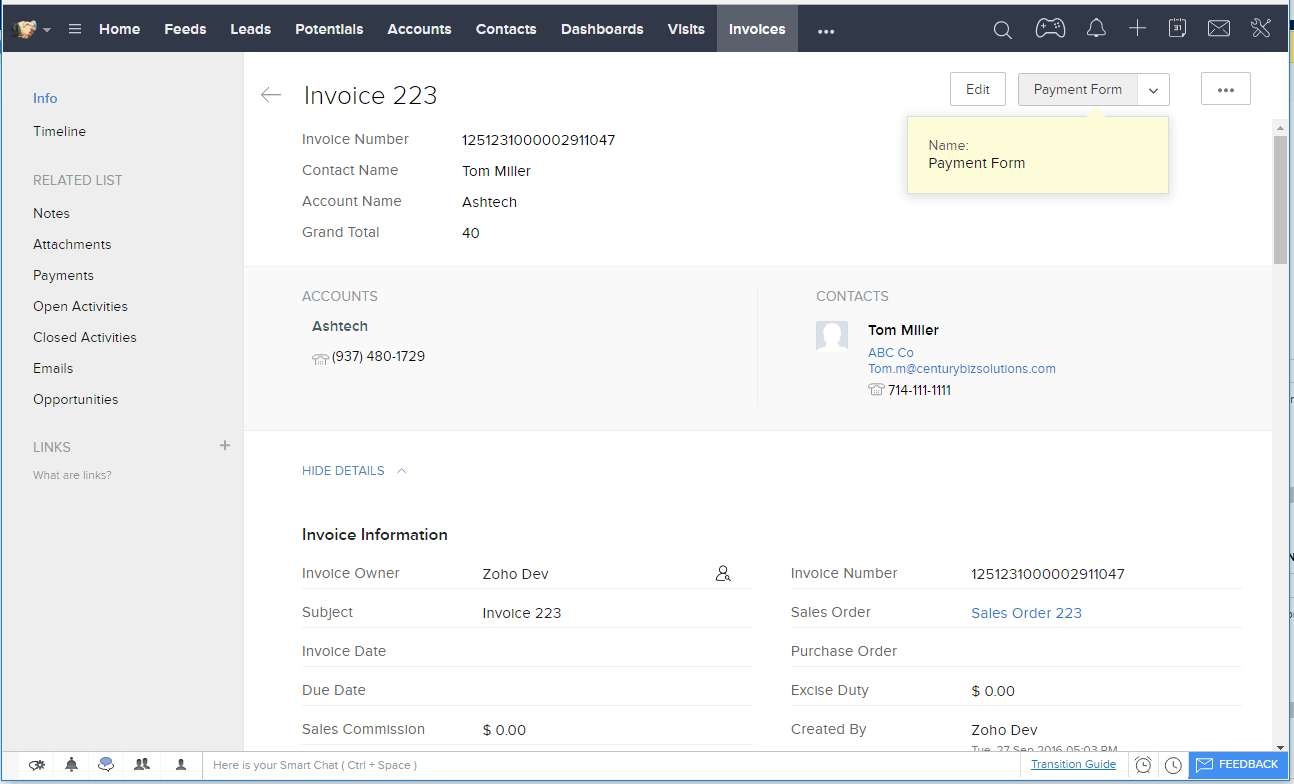Viewport: 1294px width, 784px height.
Task: Open the Home tab
Action: 119,29
